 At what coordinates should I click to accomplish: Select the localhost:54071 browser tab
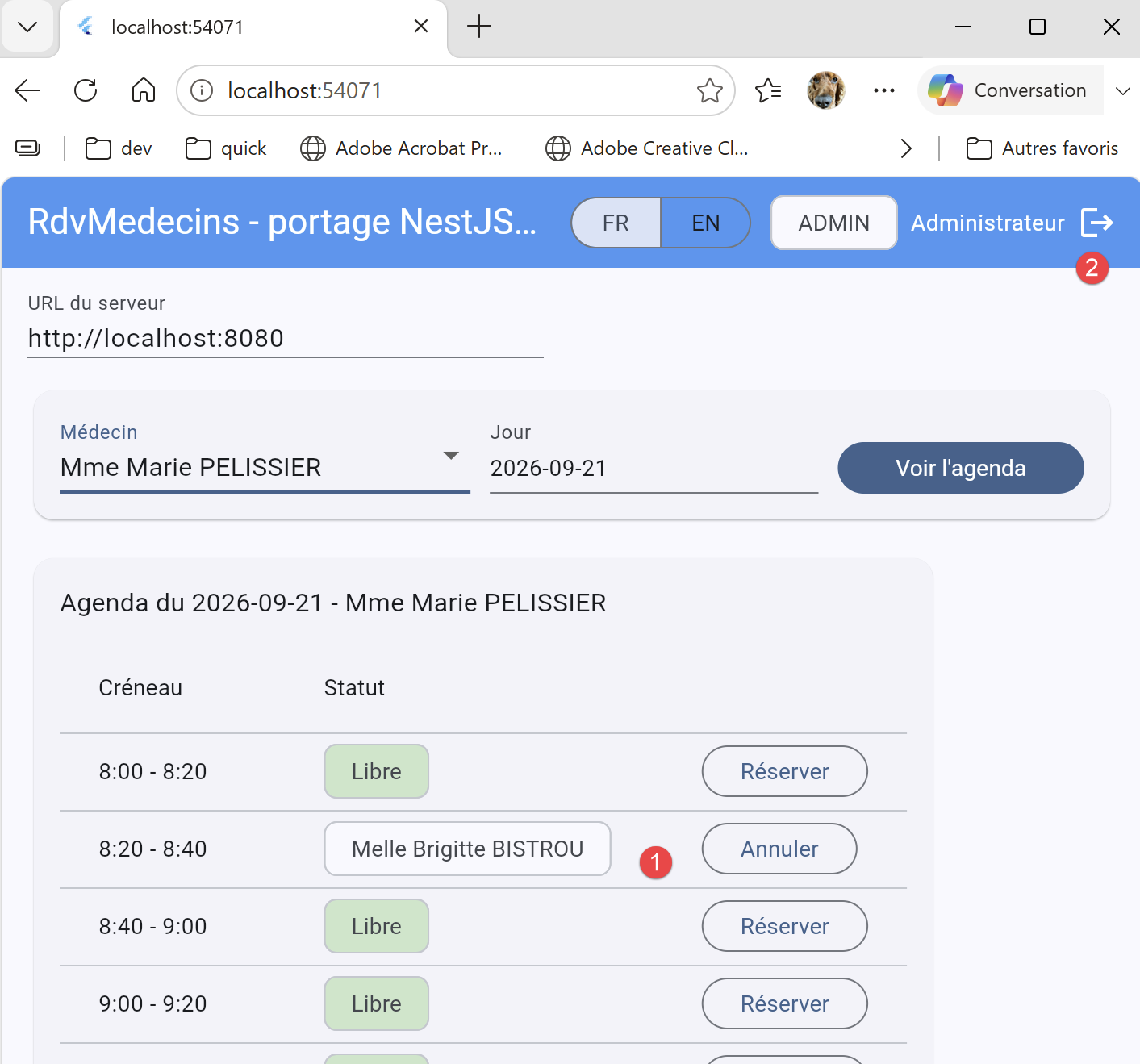253,27
